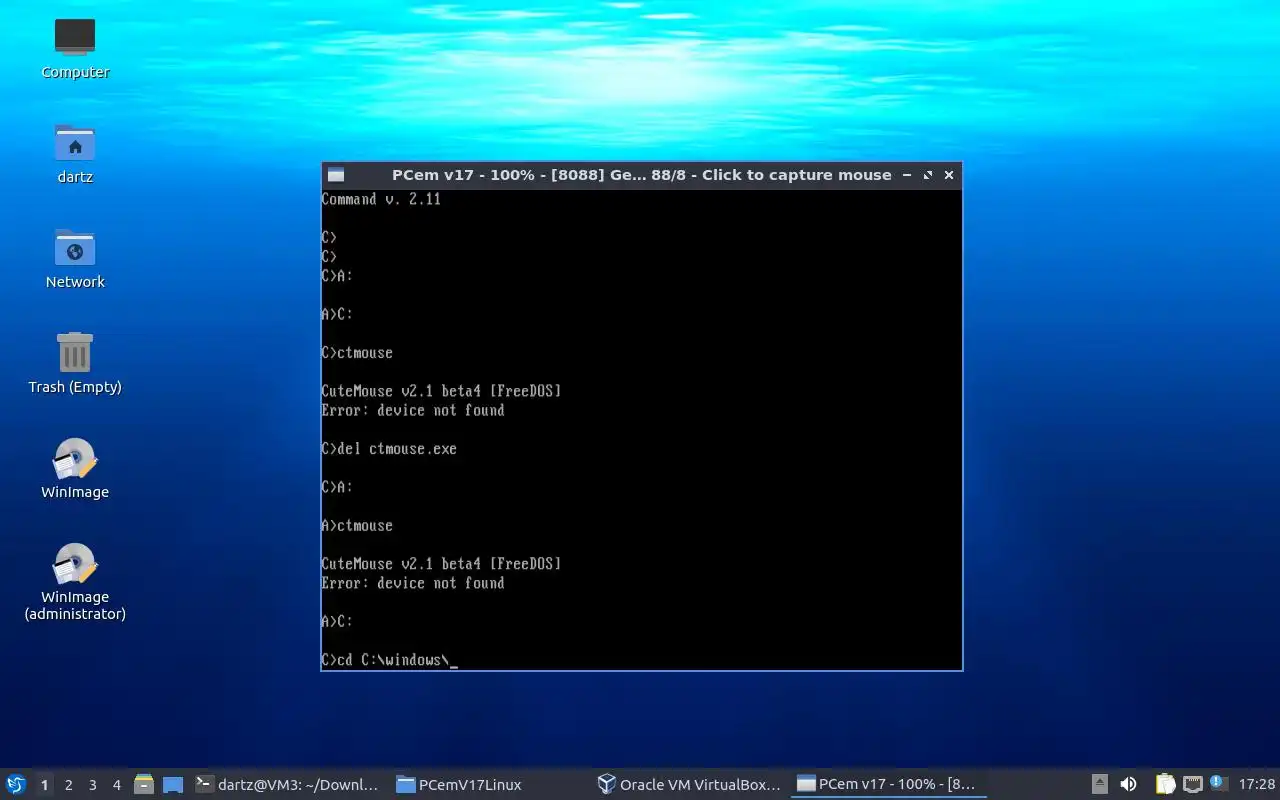Switch to dartz@VM3 terminal taskbar entry
Image resolution: width=1280 pixels, height=800 pixels.
coord(288,784)
